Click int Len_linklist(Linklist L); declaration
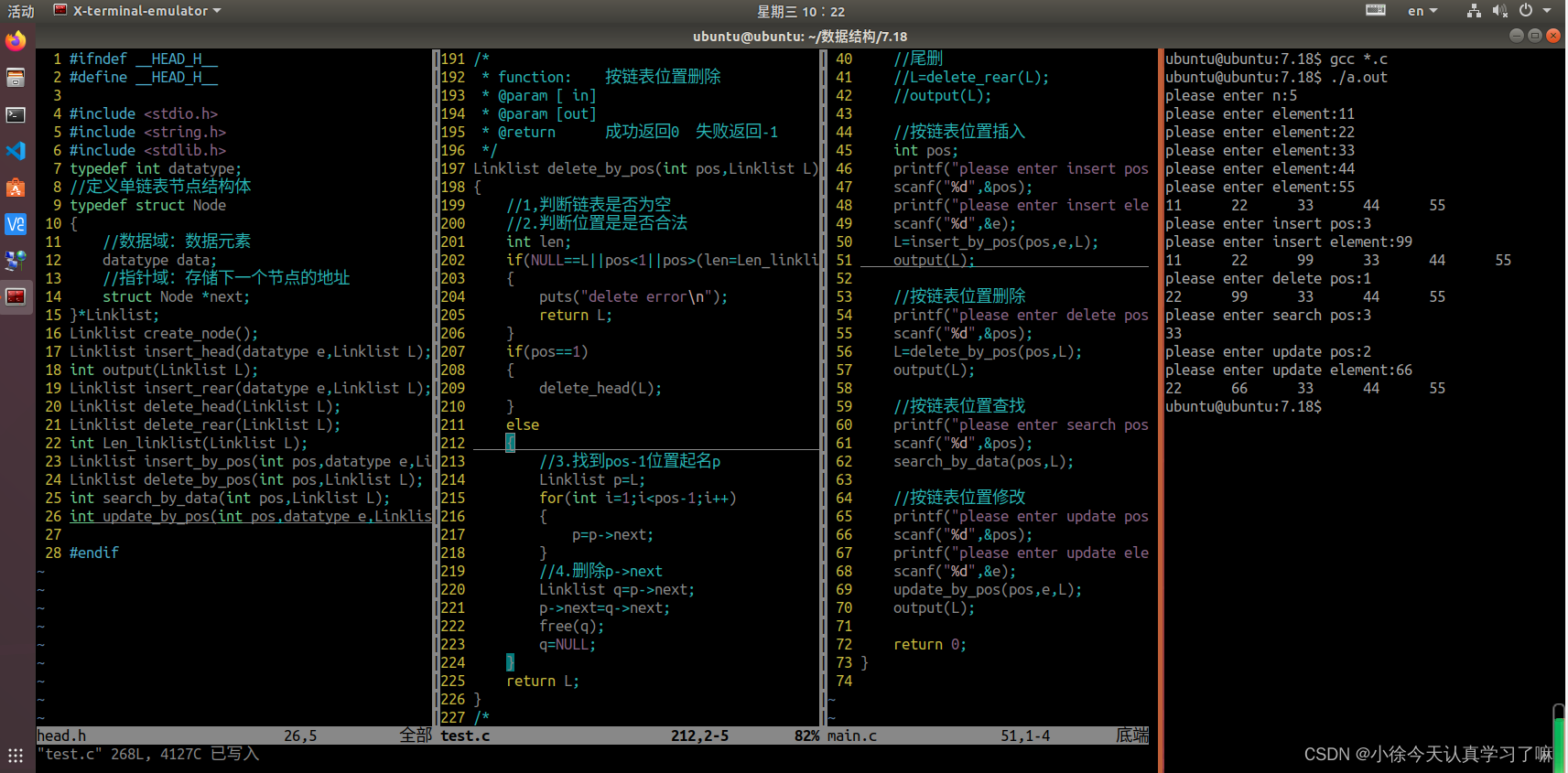1568x773 pixels. (189, 443)
